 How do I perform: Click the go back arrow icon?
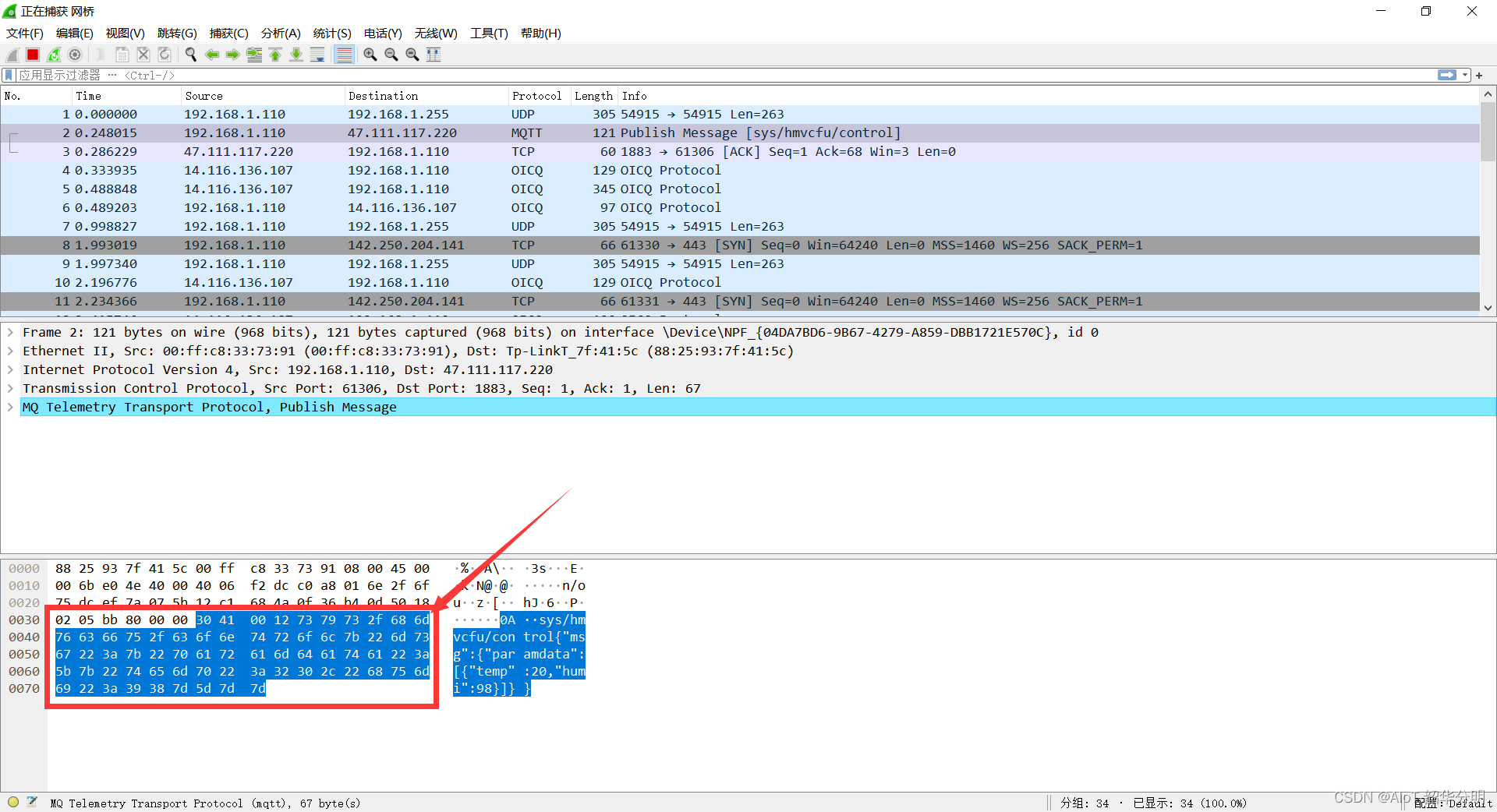tap(211, 55)
